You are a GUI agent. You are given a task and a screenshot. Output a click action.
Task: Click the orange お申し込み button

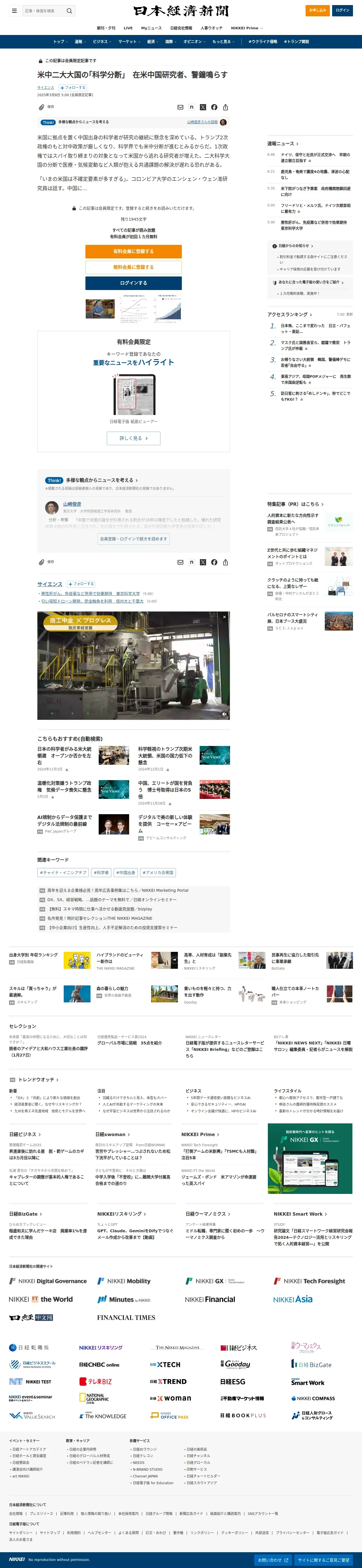(317, 10)
